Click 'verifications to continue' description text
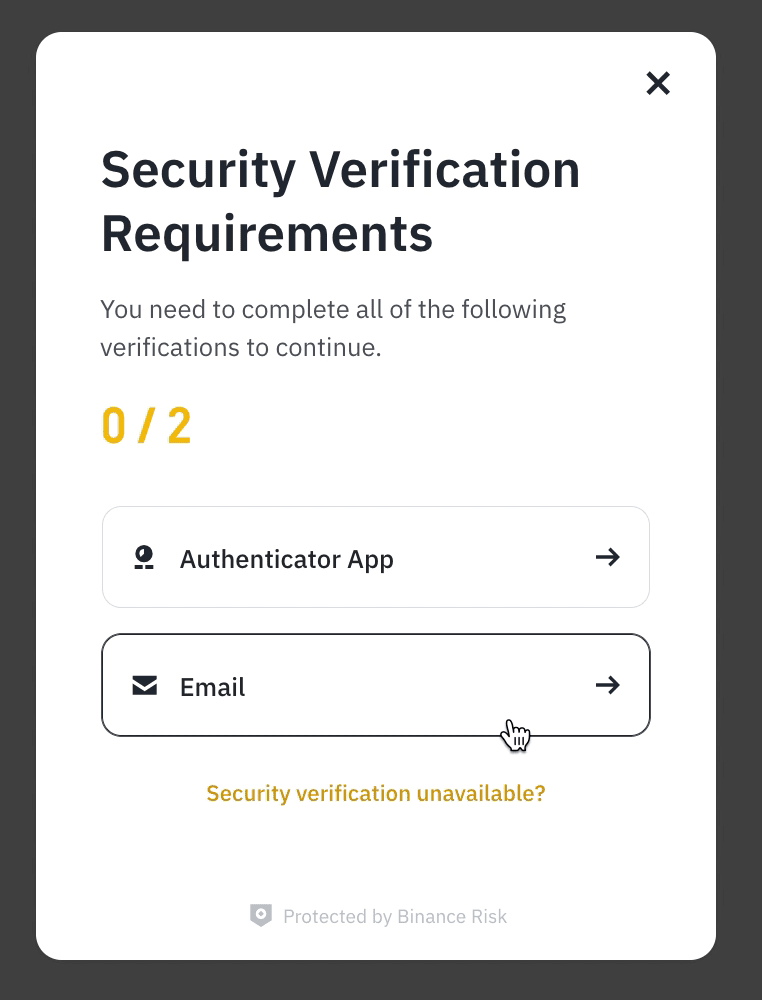The width and height of the screenshot is (762, 1000). [x=240, y=349]
